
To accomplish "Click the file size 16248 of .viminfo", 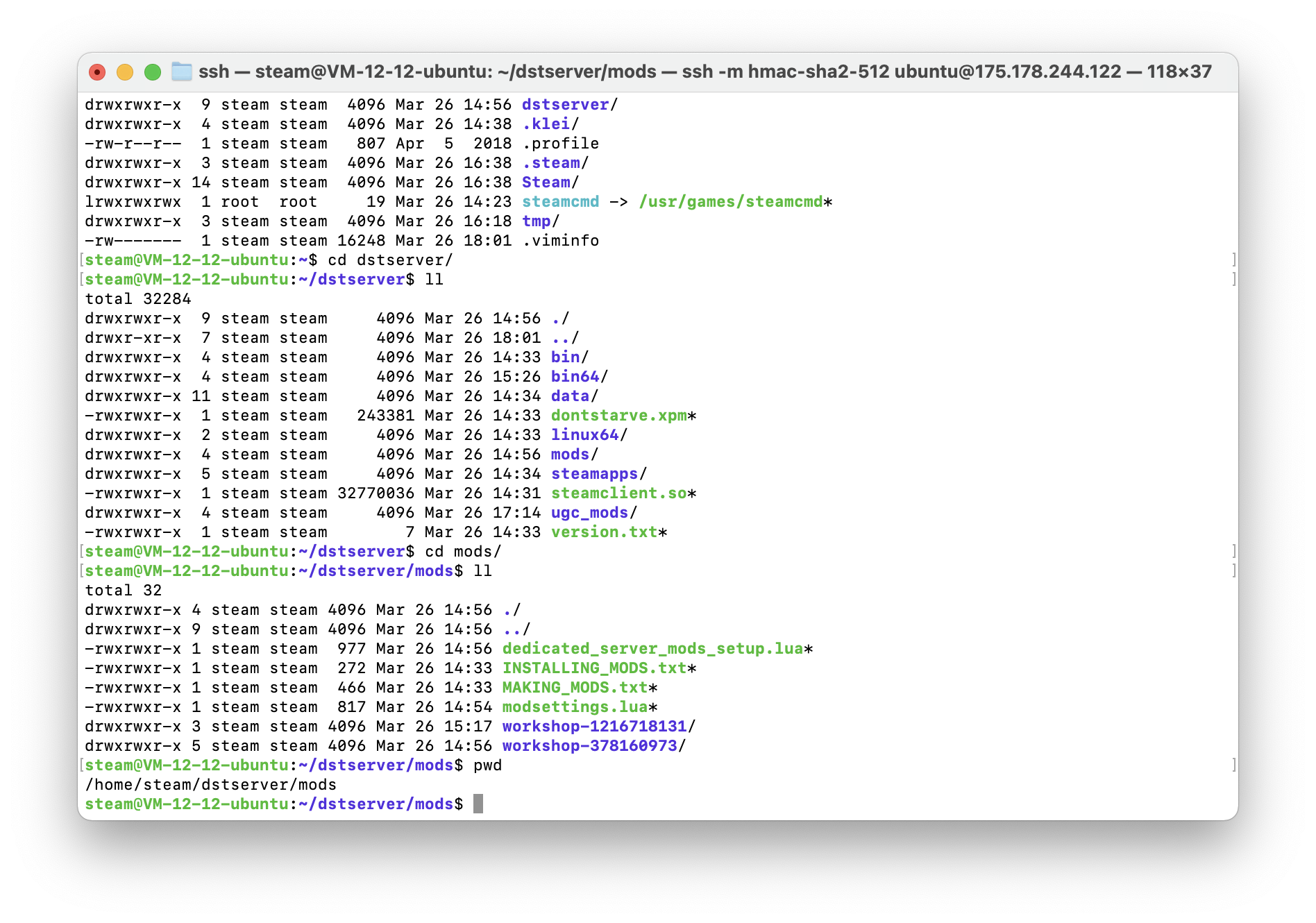I will 362,241.
